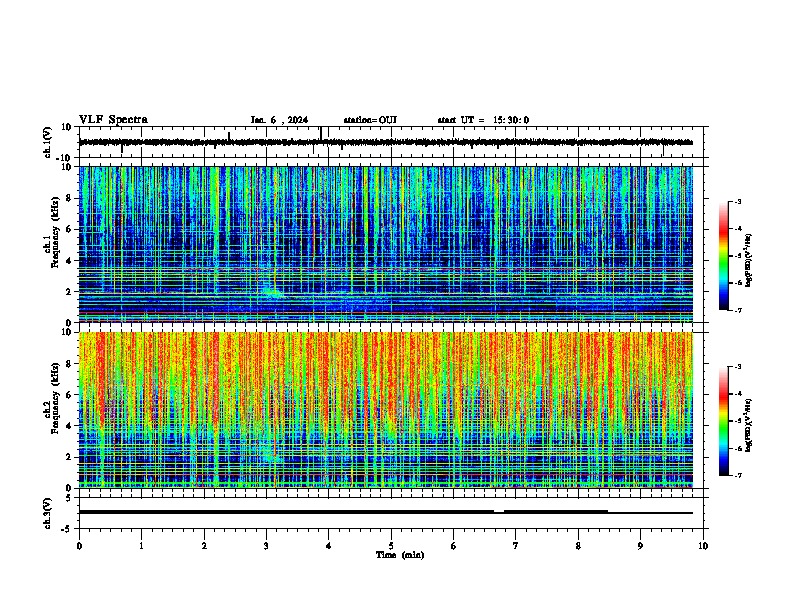792x612 pixels.
Task: Click the "ch.3(V)" axis label on bottom panel
Action: pyautogui.click(x=48, y=513)
